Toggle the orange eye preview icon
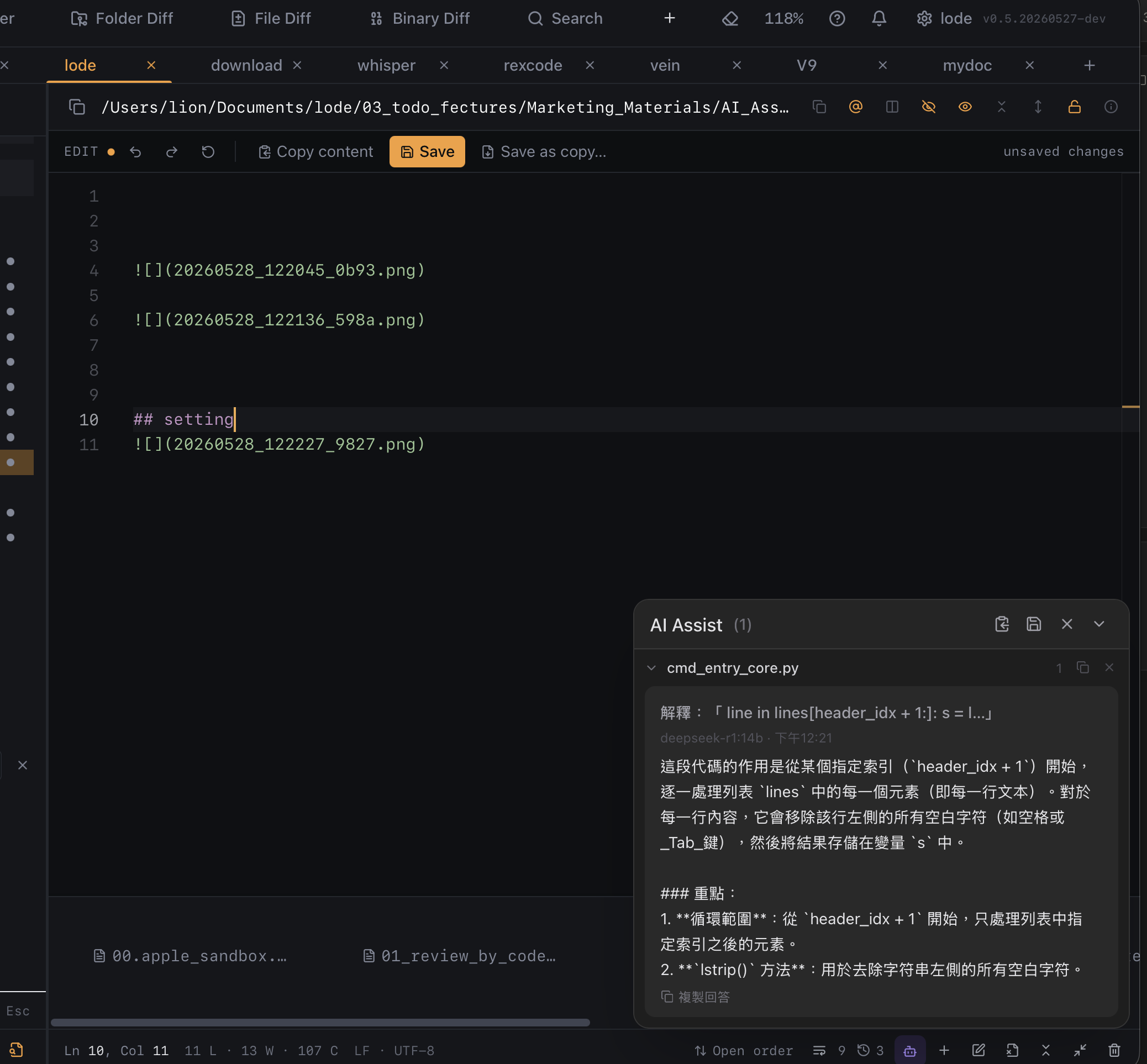1147x1064 pixels. (x=965, y=107)
